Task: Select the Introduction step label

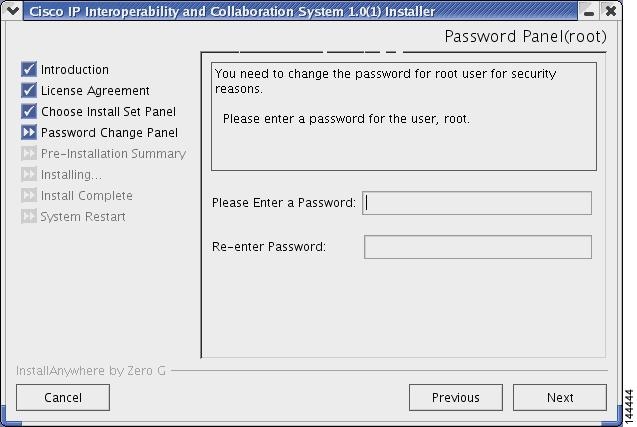Action: point(75,70)
